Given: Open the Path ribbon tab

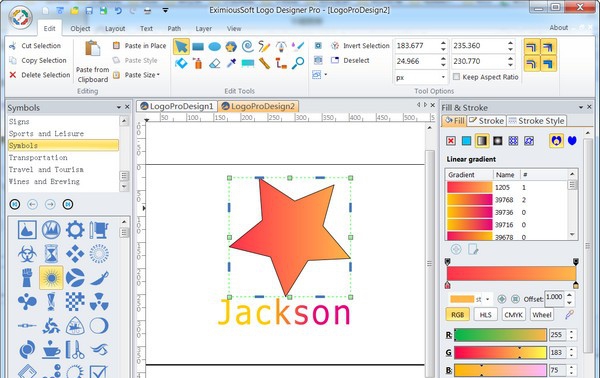Looking at the screenshot, I should (x=174, y=28).
